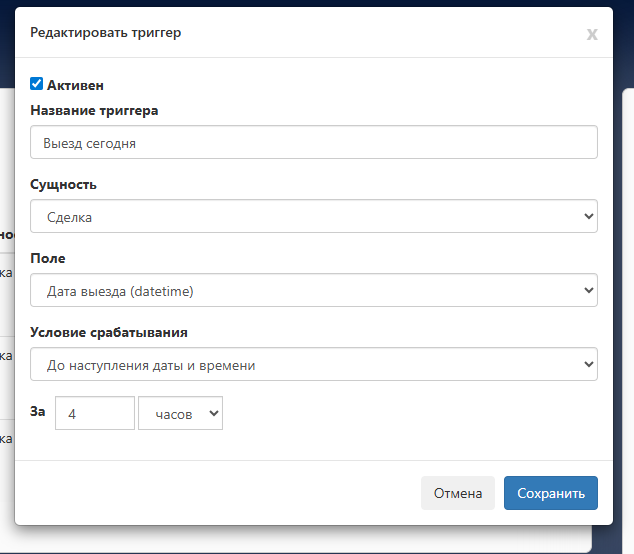Open the Условие срабатывания dropdown
Screen dimensions: 634x554
click(314, 364)
